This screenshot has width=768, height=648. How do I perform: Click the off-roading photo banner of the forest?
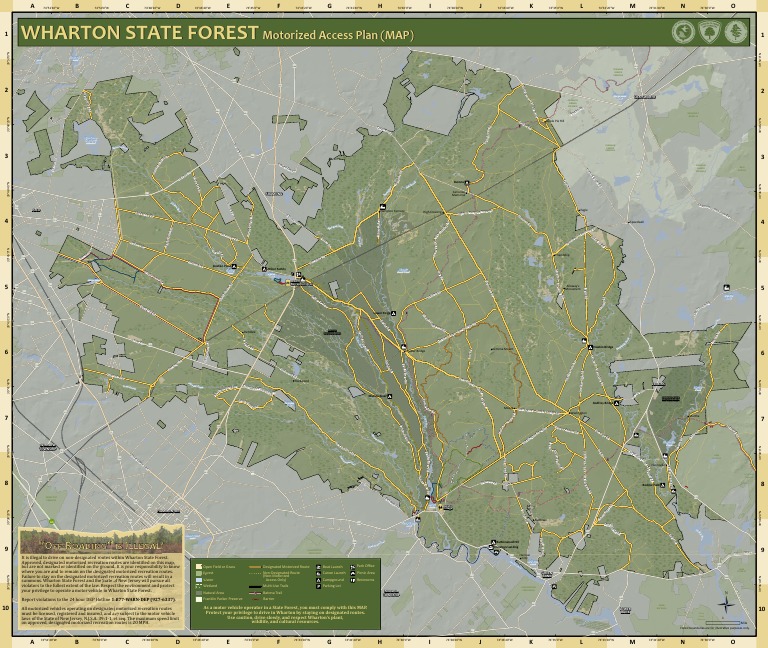click(101, 540)
